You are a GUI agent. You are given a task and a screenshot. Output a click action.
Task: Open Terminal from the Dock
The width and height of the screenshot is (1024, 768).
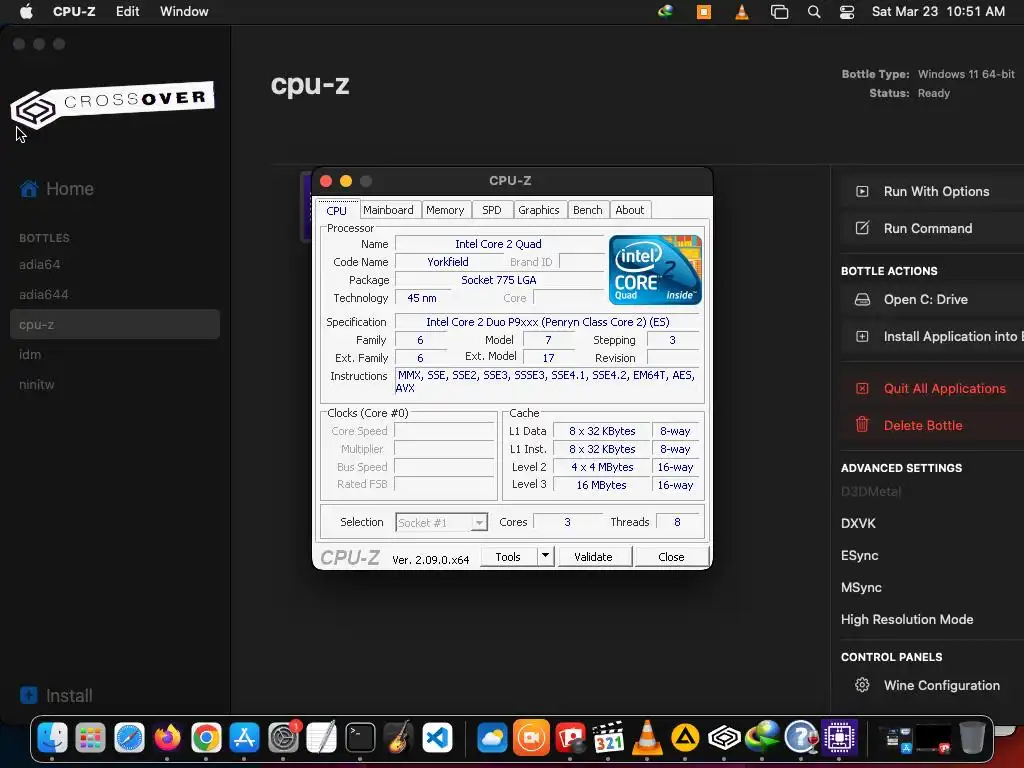(360, 738)
